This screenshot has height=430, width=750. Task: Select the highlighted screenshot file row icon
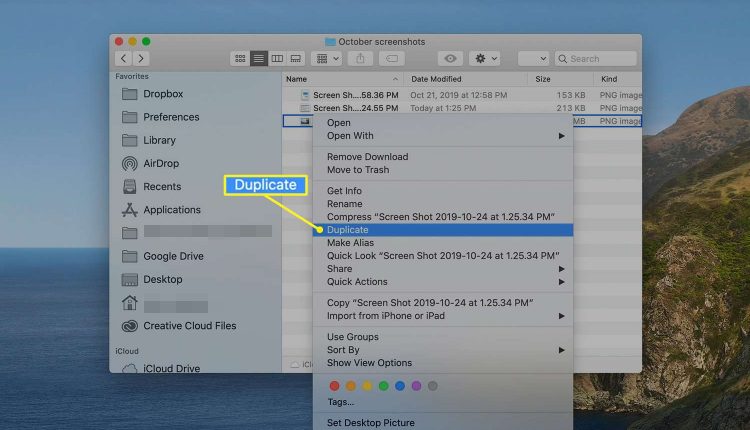point(305,121)
